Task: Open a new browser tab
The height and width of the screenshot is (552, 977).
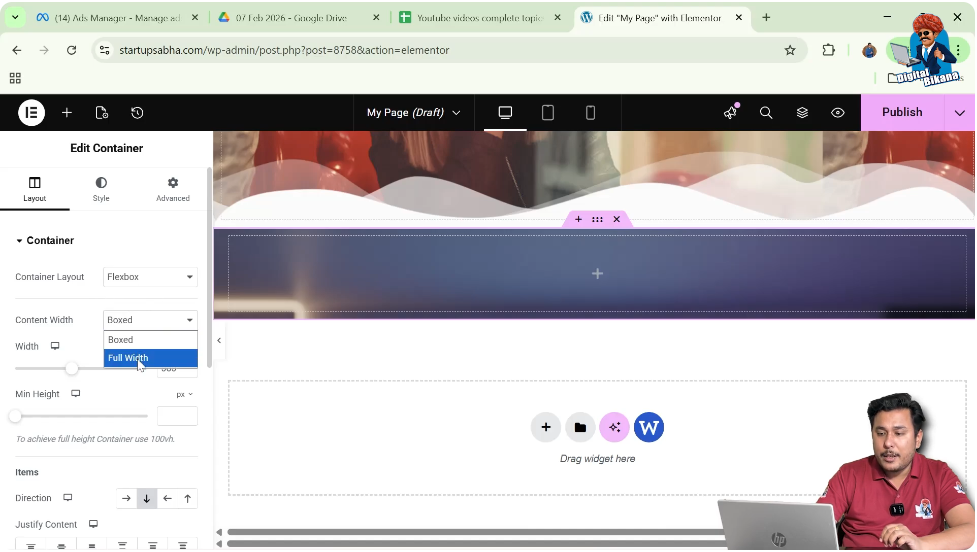Action: pyautogui.click(x=766, y=17)
